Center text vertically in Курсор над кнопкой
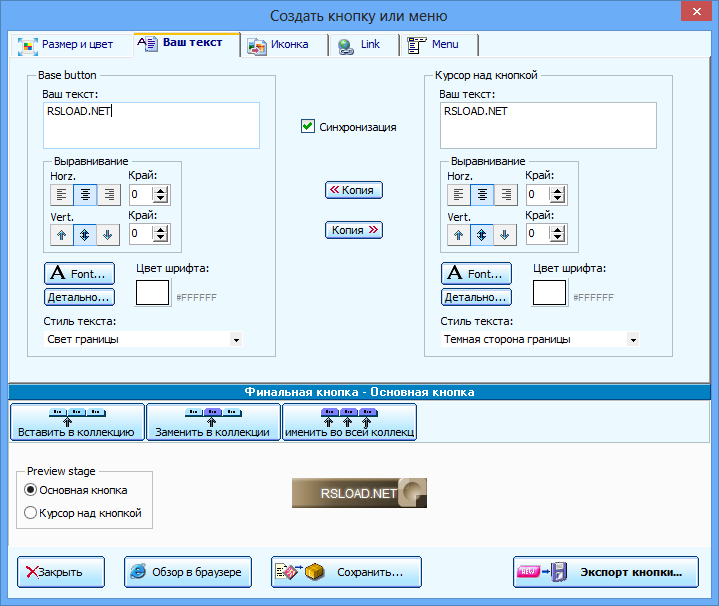This screenshot has width=719, height=606. click(482, 235)
